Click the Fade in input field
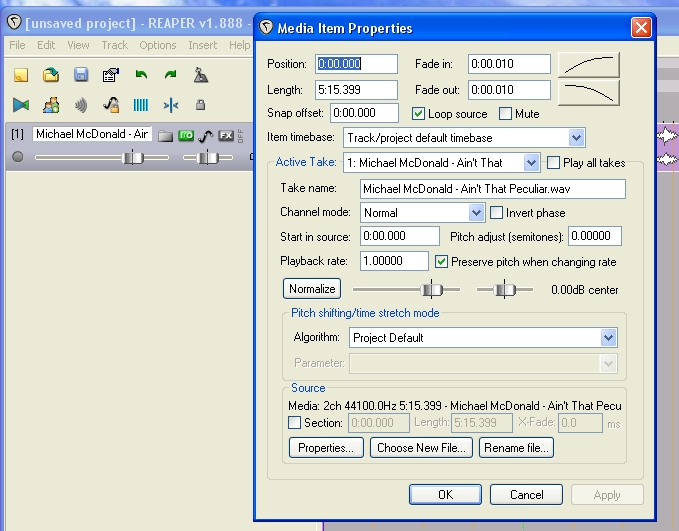 point(509,64)
